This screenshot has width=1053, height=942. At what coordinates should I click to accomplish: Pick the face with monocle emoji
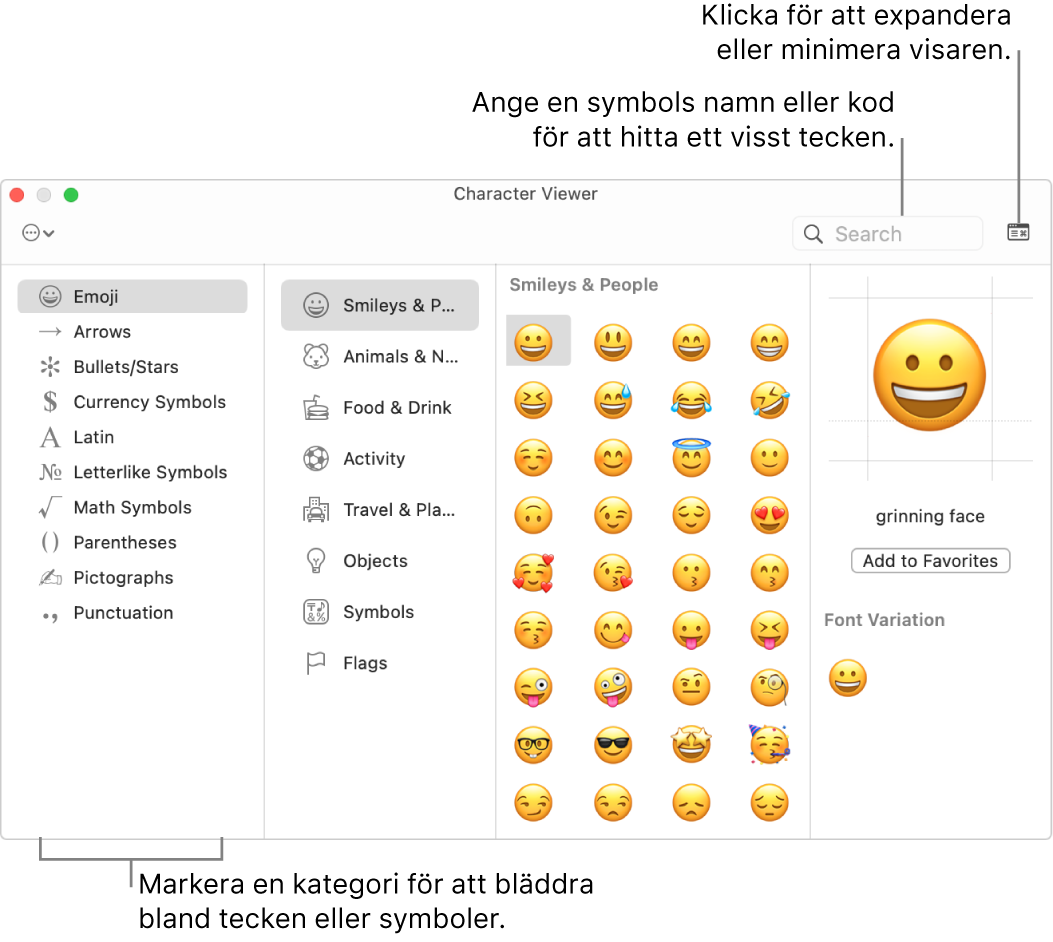coord(770,688)
